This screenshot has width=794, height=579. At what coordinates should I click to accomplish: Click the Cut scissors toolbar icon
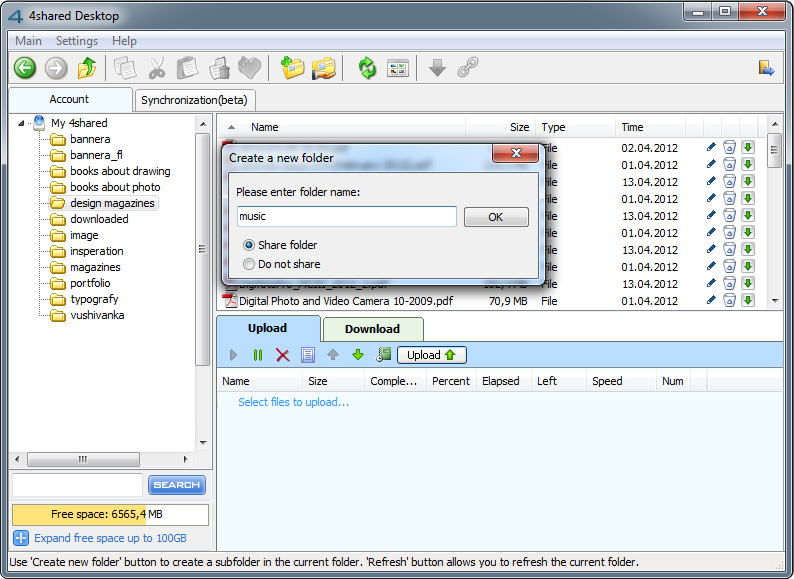[x=156, y=68]
